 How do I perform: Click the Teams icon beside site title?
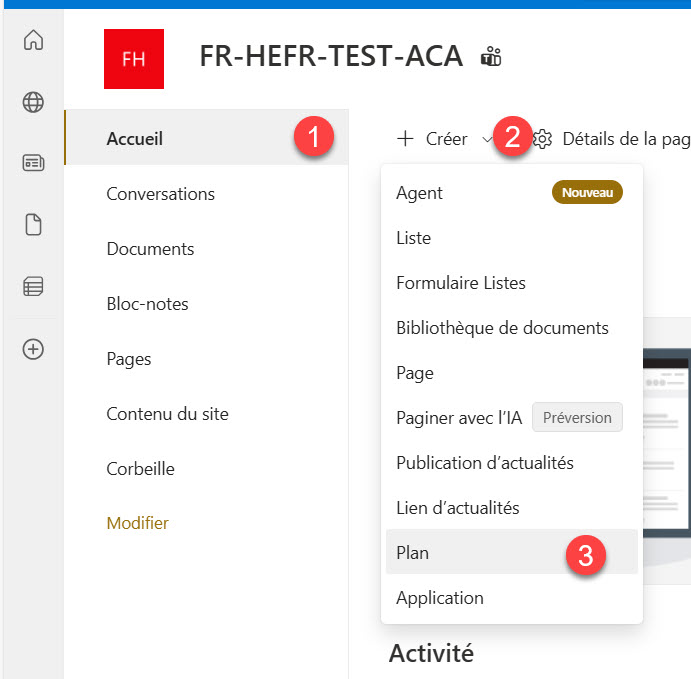click(491, 56)
